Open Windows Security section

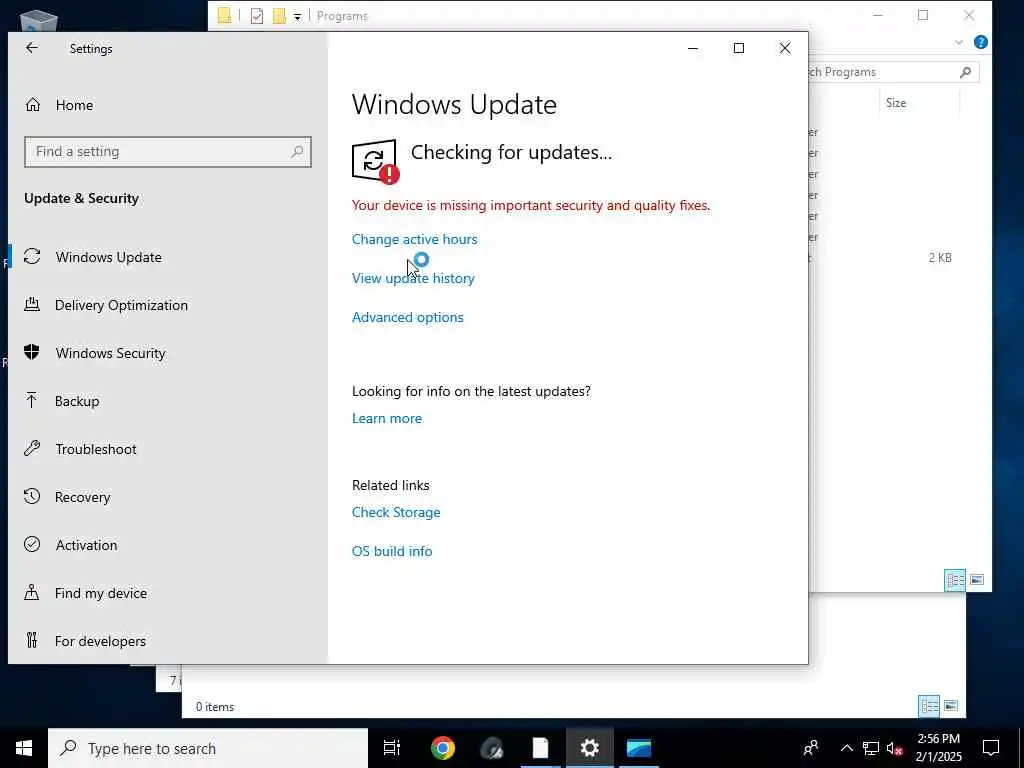pos(110,353)
